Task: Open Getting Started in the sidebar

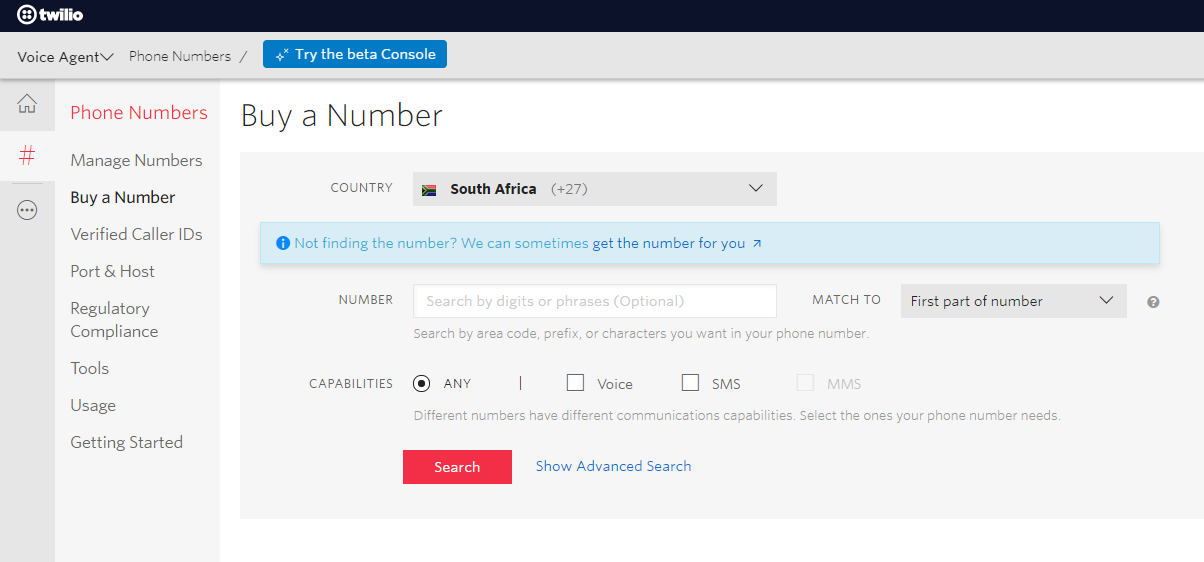Action: coord(126,442)
